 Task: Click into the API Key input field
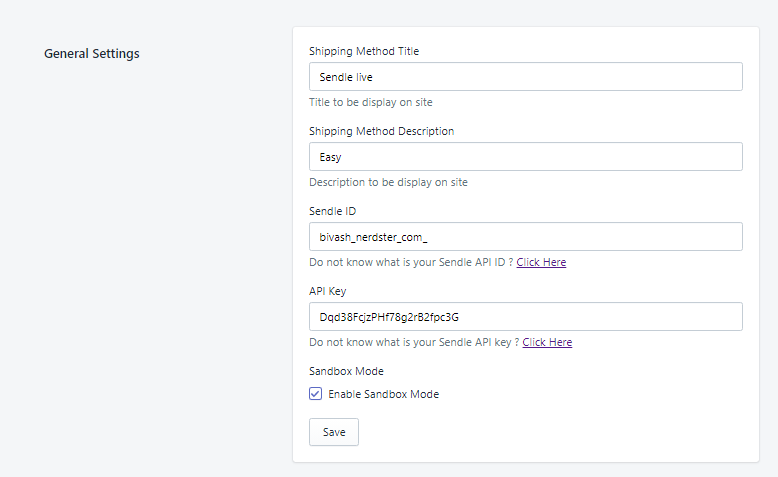coord(525,316)
